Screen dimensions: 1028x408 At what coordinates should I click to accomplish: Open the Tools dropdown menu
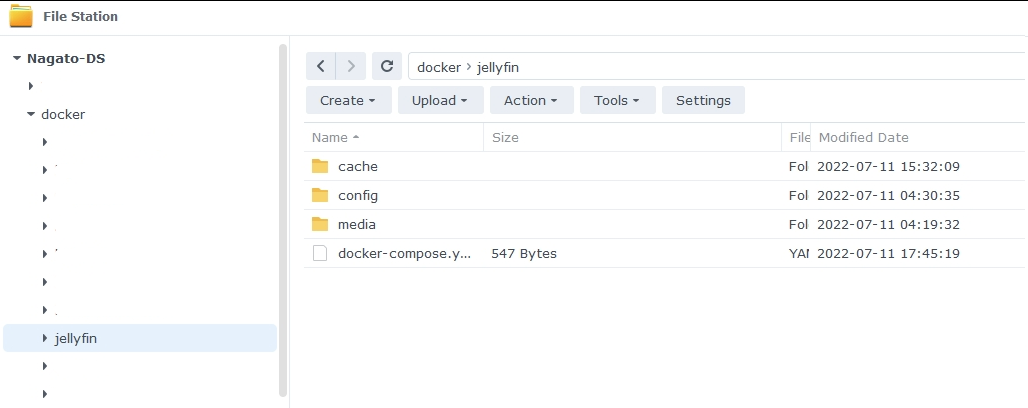click(617, 100)
